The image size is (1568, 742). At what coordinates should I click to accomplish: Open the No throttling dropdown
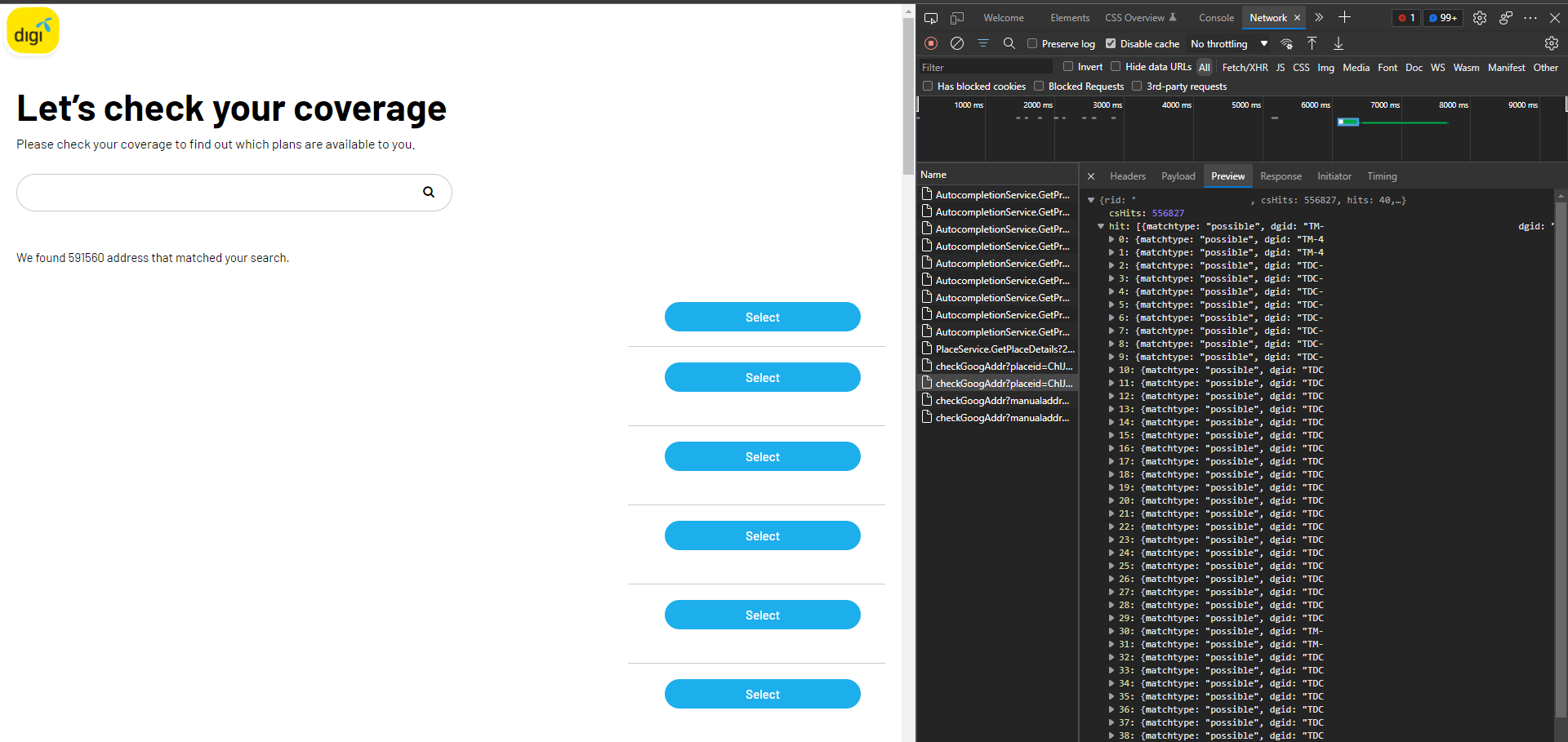[x=1229, y=44]
